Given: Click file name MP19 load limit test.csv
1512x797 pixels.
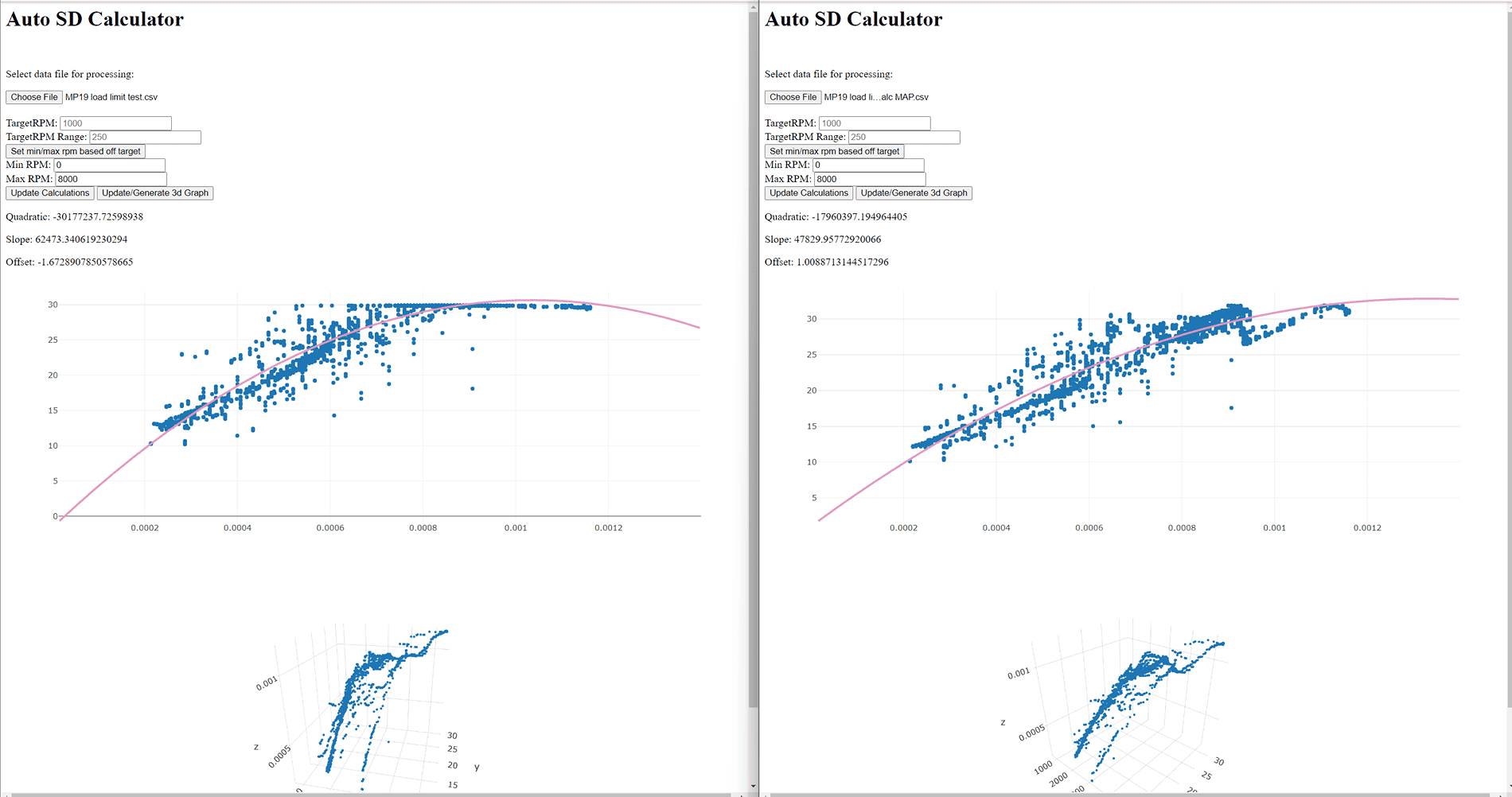Looking at the screenshot, I should click(111, 97).
